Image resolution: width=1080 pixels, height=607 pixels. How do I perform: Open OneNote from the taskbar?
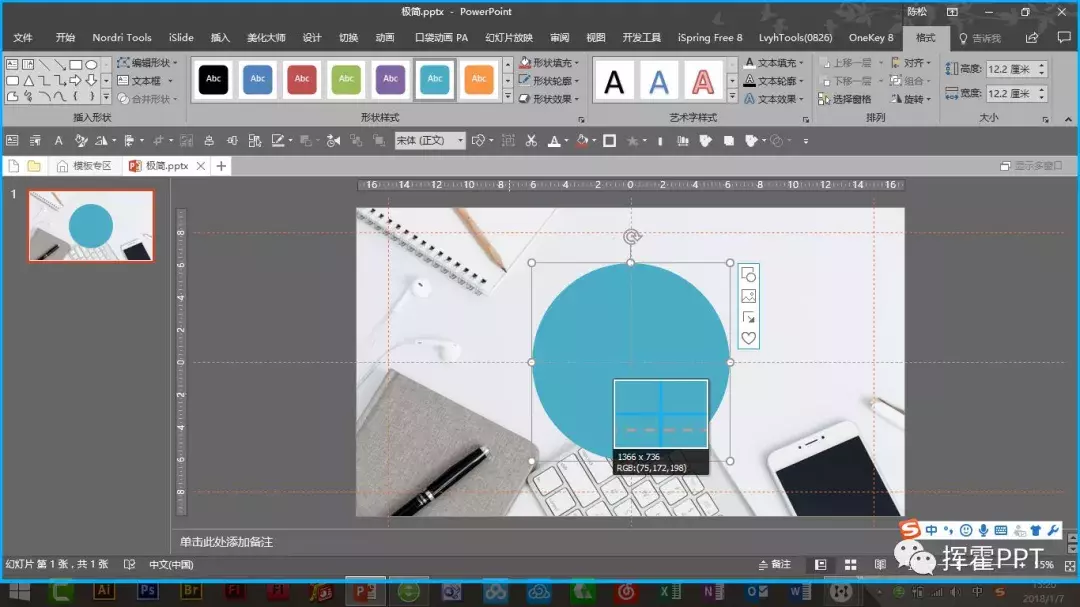[x=713, y=592]
